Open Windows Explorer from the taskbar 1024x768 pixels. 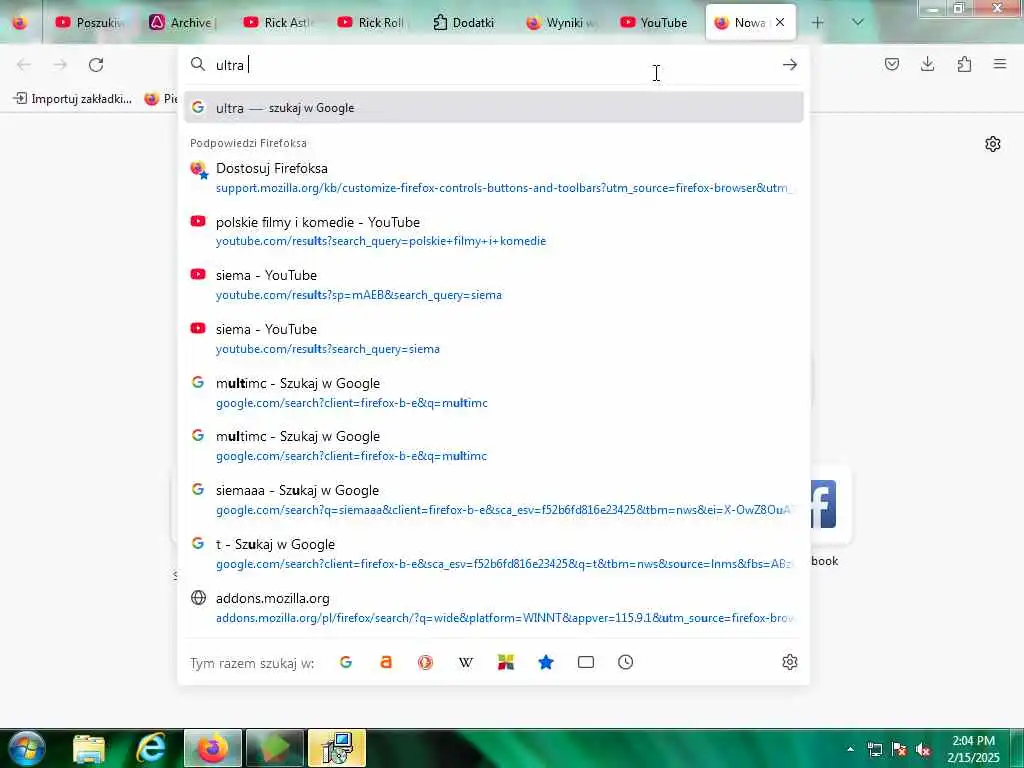(x=89, y=748)
